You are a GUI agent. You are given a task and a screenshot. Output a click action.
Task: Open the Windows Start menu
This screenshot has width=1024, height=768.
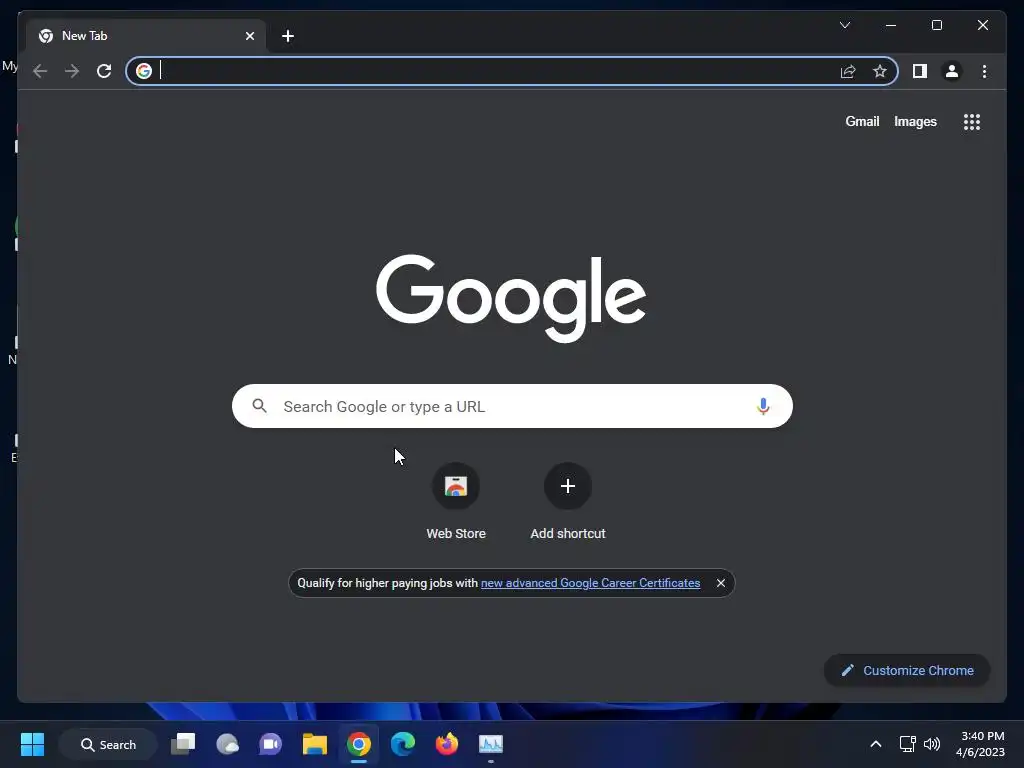32,744
